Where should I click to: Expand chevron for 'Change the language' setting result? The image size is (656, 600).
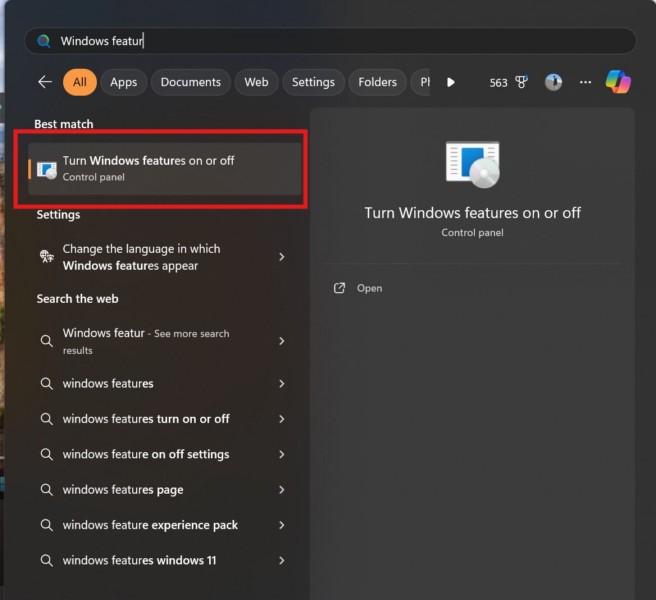[x=282, y=257]
